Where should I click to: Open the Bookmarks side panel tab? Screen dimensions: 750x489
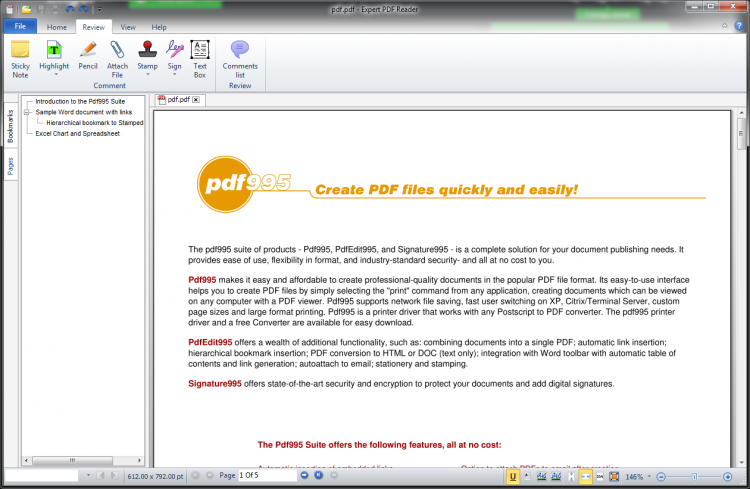click(11, 126)
